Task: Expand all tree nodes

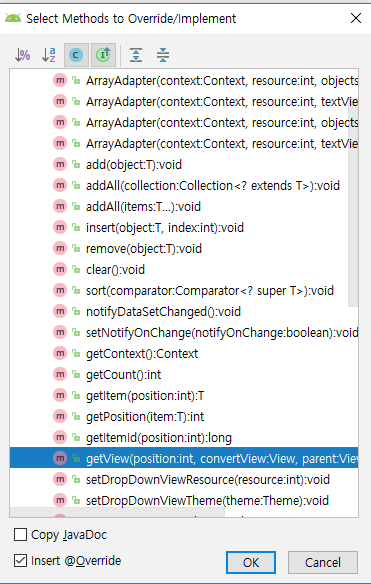Action: click(136, 55)
